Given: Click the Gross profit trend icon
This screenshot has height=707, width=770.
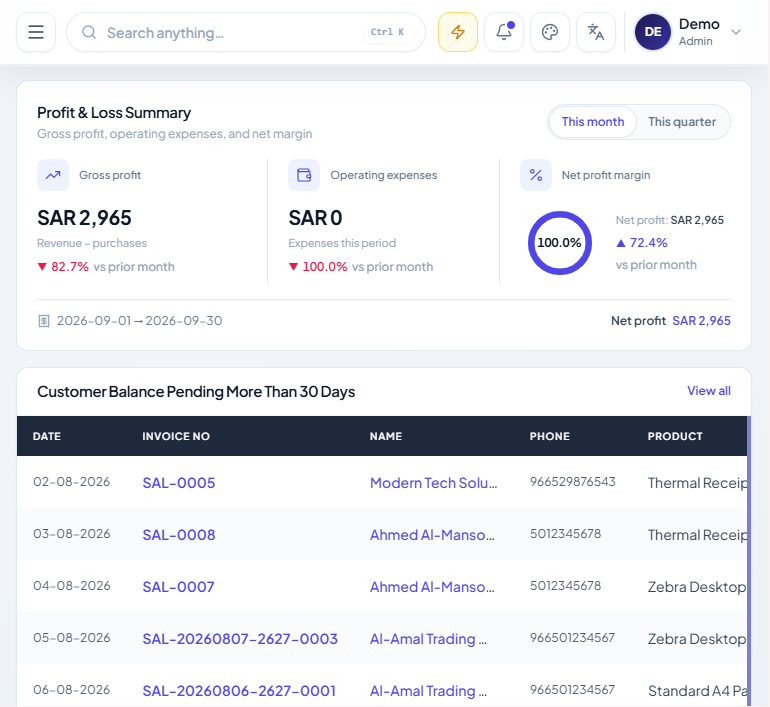Looking at the screenshot, I should pos(53,175).
